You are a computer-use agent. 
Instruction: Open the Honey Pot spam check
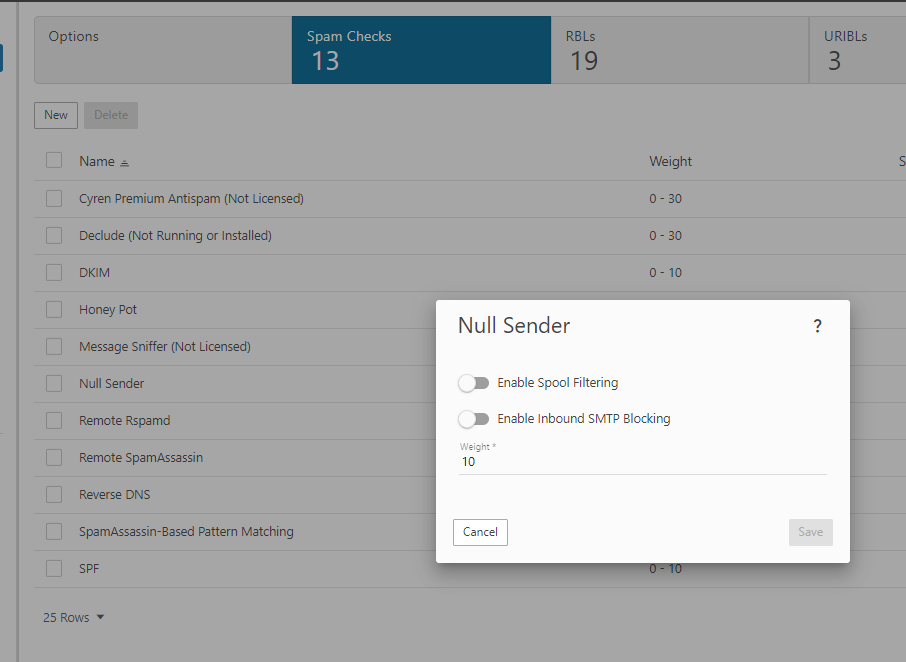[108, 310]
